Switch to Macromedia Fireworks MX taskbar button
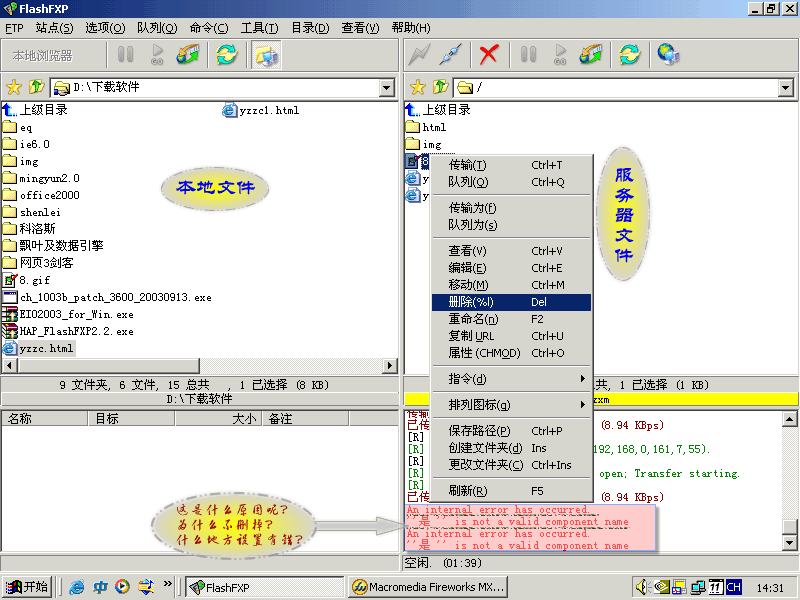This screenshot has height=600, width=800. (x=430, y=587)
